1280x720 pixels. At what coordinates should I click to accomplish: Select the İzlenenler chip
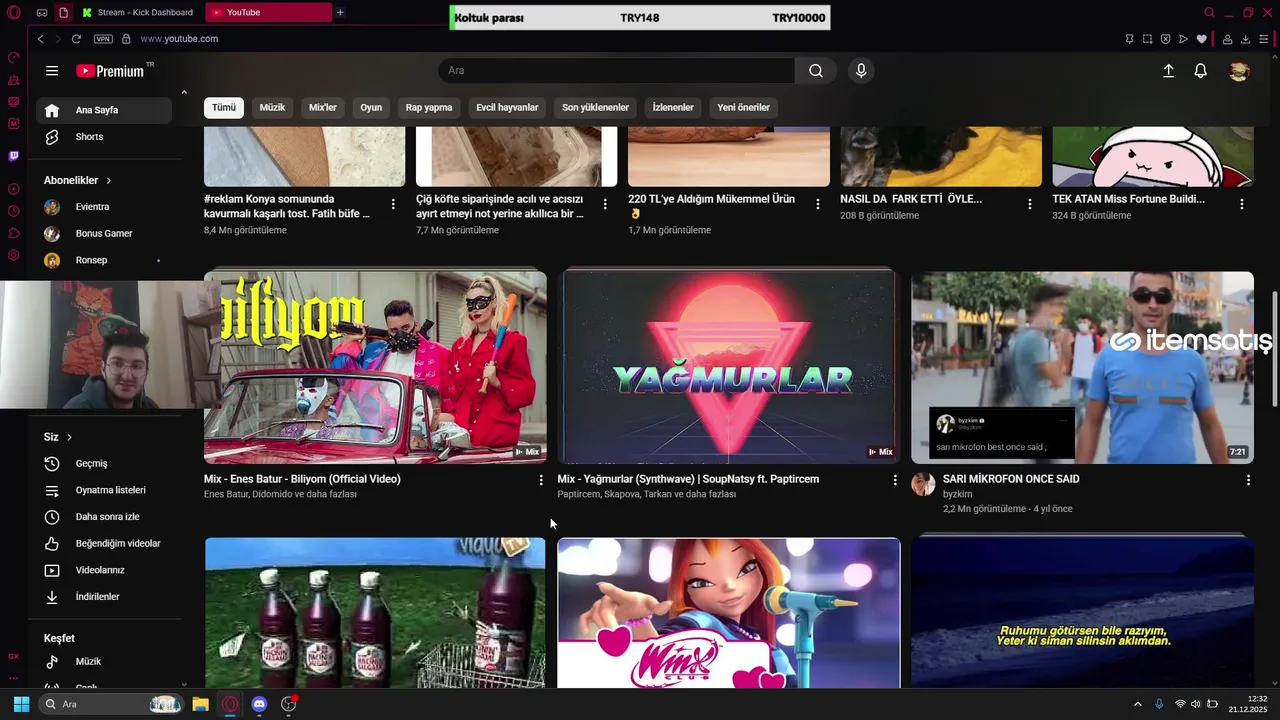point(673,107)
